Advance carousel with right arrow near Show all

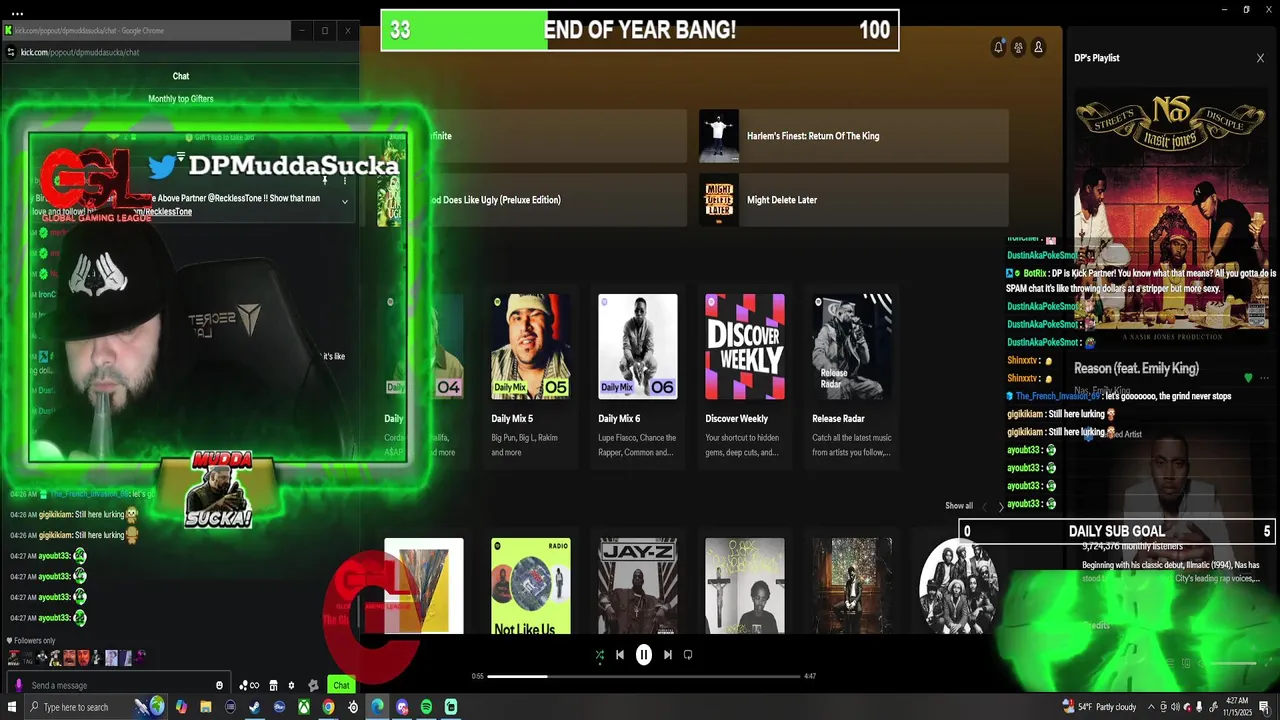[x=1000, y=507]
